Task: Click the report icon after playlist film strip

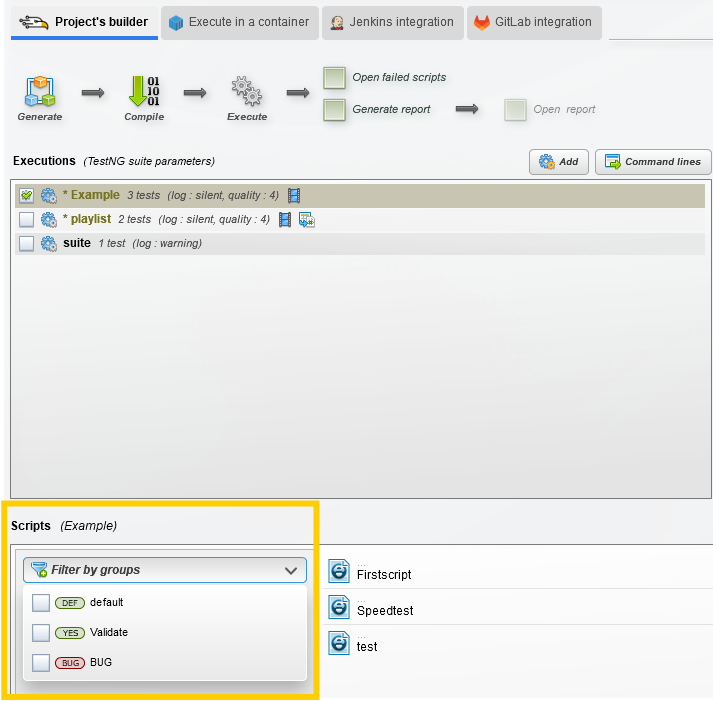Action: pos(306,220)
